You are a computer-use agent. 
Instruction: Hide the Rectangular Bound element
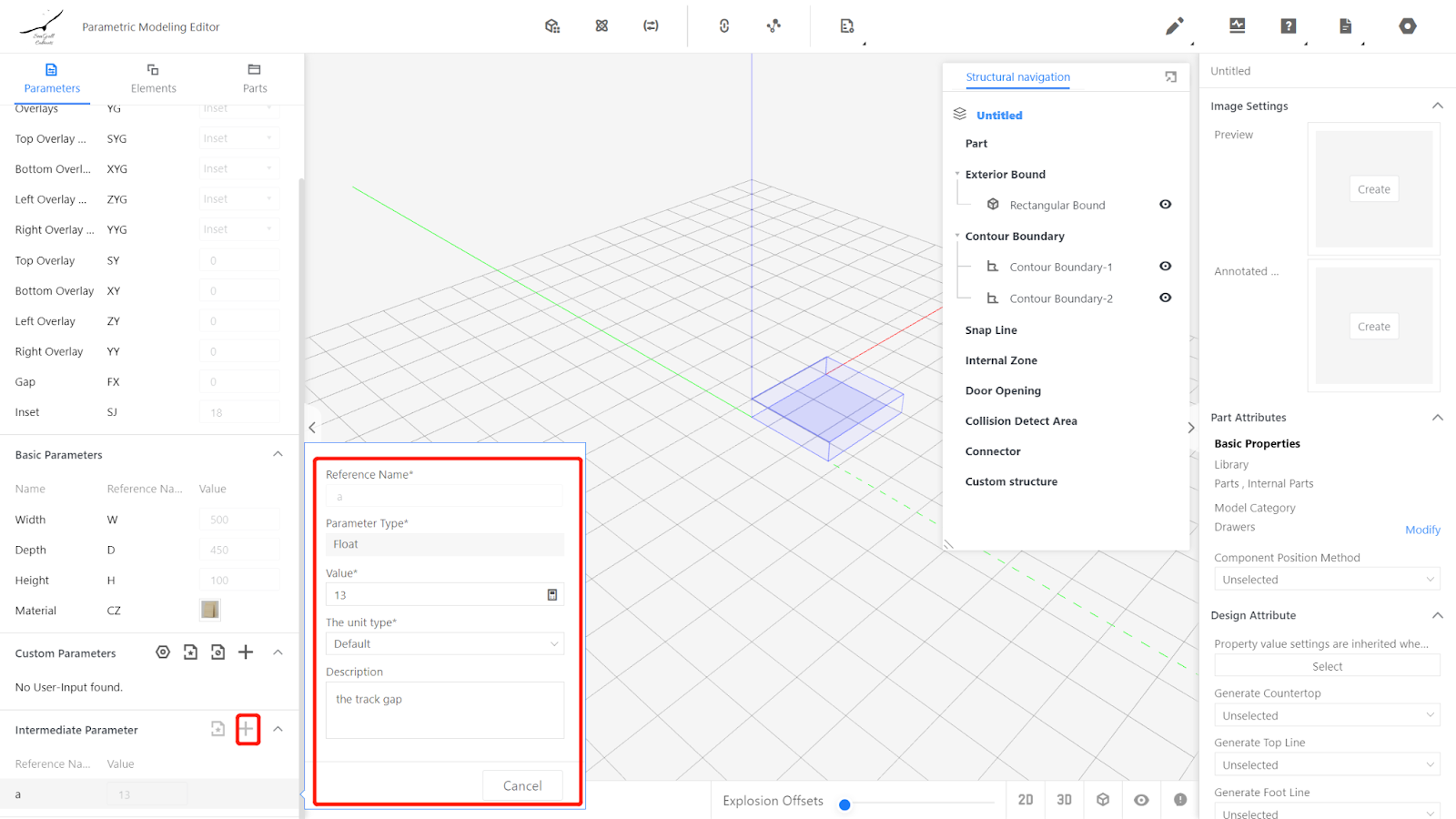(1165, 205)
